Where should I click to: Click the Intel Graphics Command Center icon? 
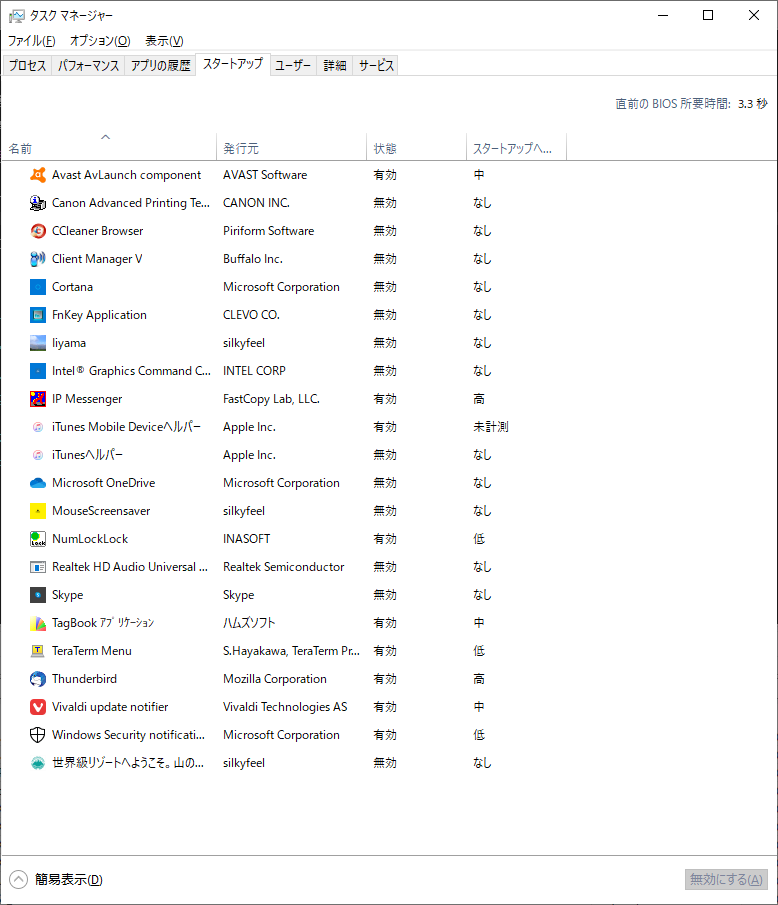[38, 371]
